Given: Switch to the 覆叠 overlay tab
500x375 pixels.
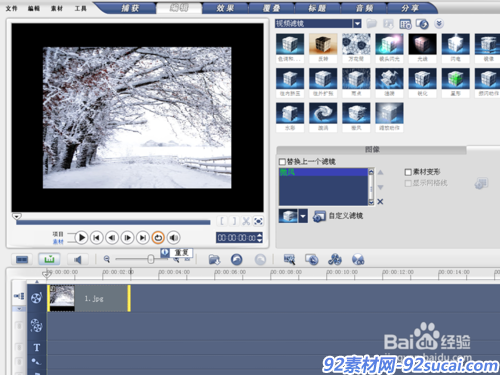Looking at the screenshot, I should (271, 8).
